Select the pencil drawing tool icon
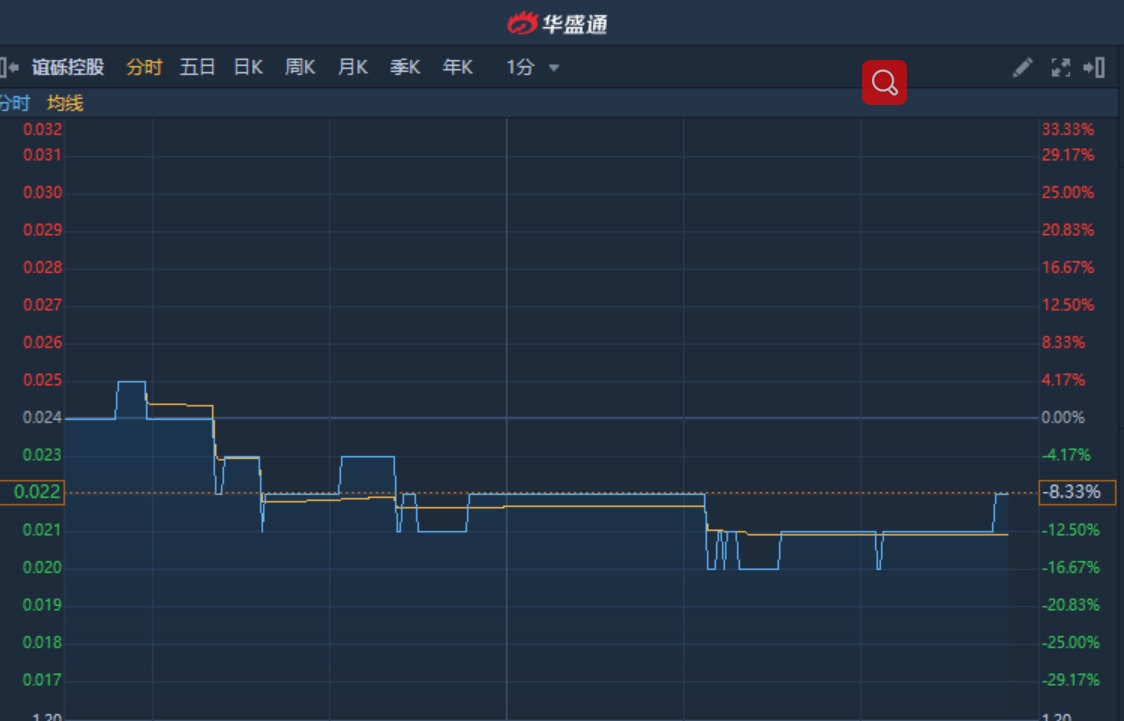This screenshot has width=1124, height=721. pos(1022,67)
